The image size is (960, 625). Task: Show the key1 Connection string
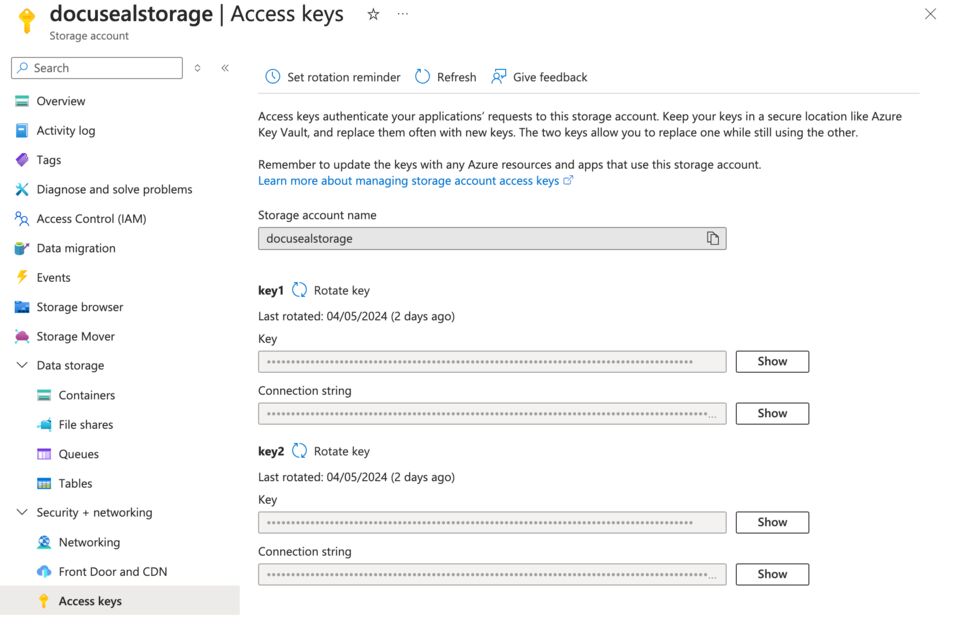pyautogui.click(x=772, y=413)
